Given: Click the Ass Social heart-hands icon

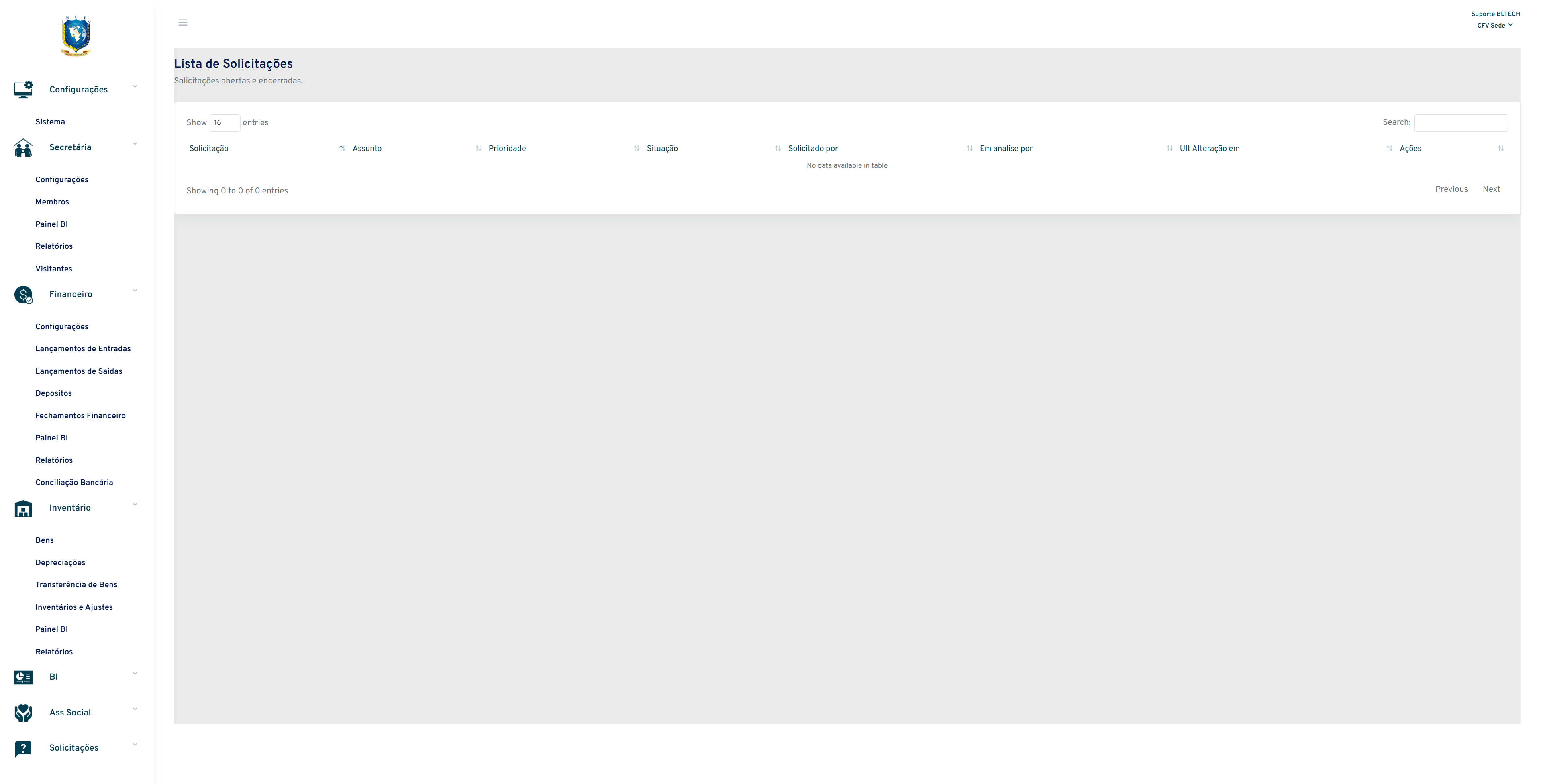Looking at the screenshot, I should point(23,713).
